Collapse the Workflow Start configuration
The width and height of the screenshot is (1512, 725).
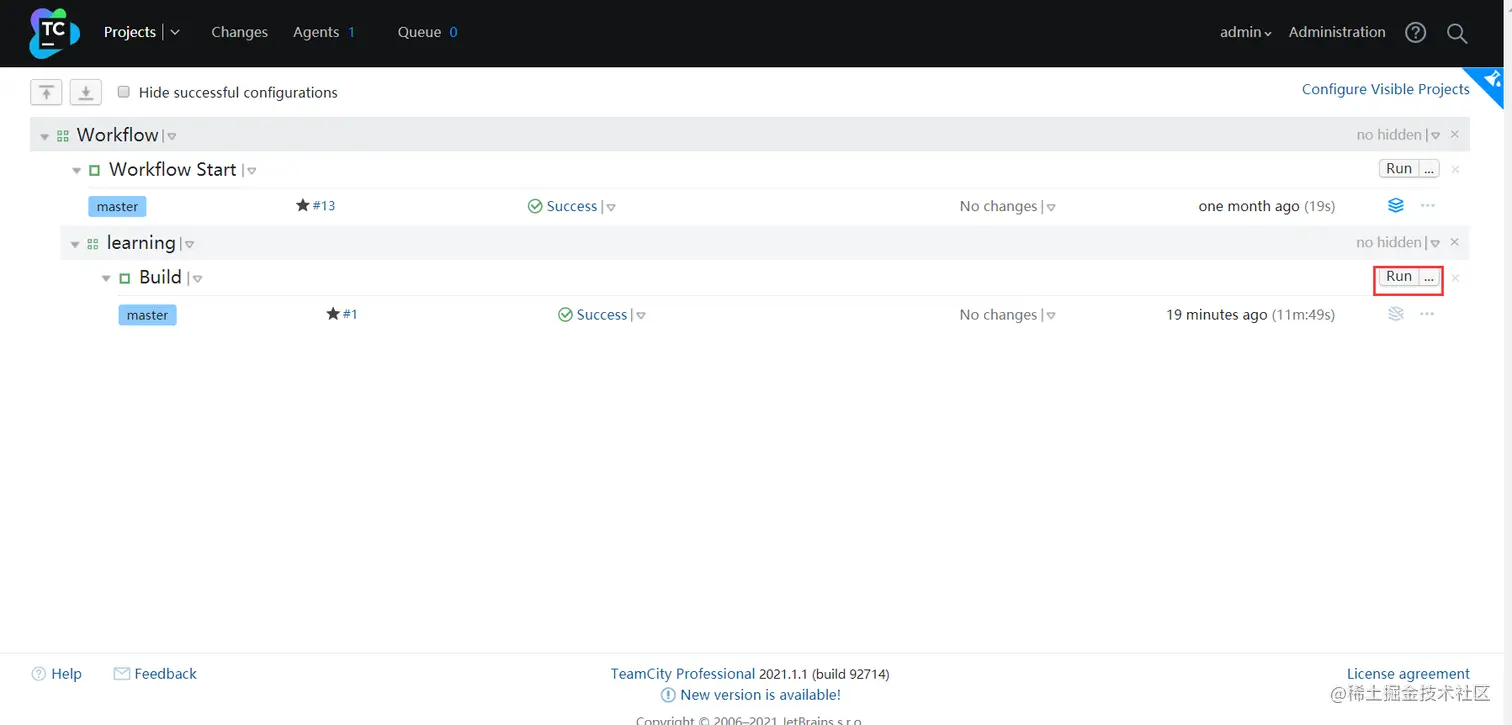[x=77, y=171]
